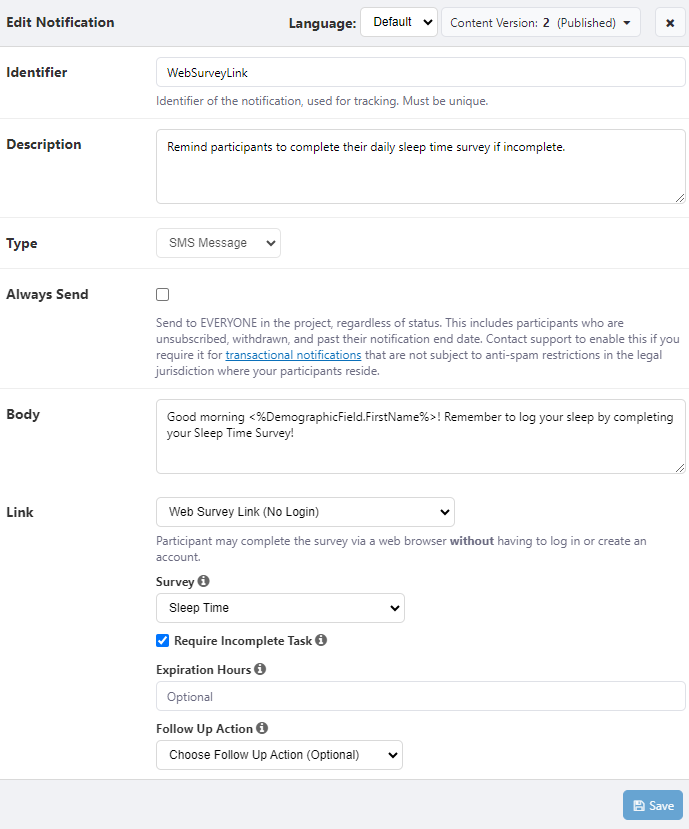Click the Require Incomplete Task info icon
The width and height of the screenshot is (689, 829).
click(x=321, y=640)
